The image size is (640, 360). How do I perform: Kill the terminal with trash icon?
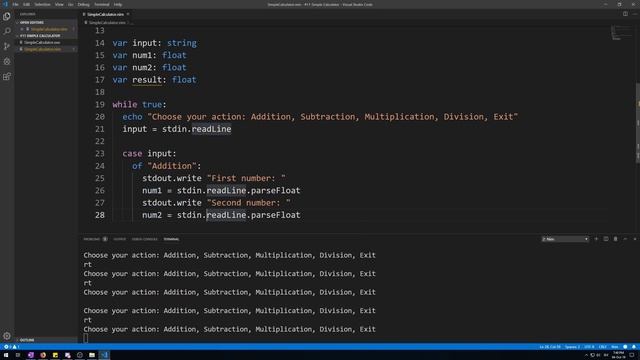tap(616, 239)
